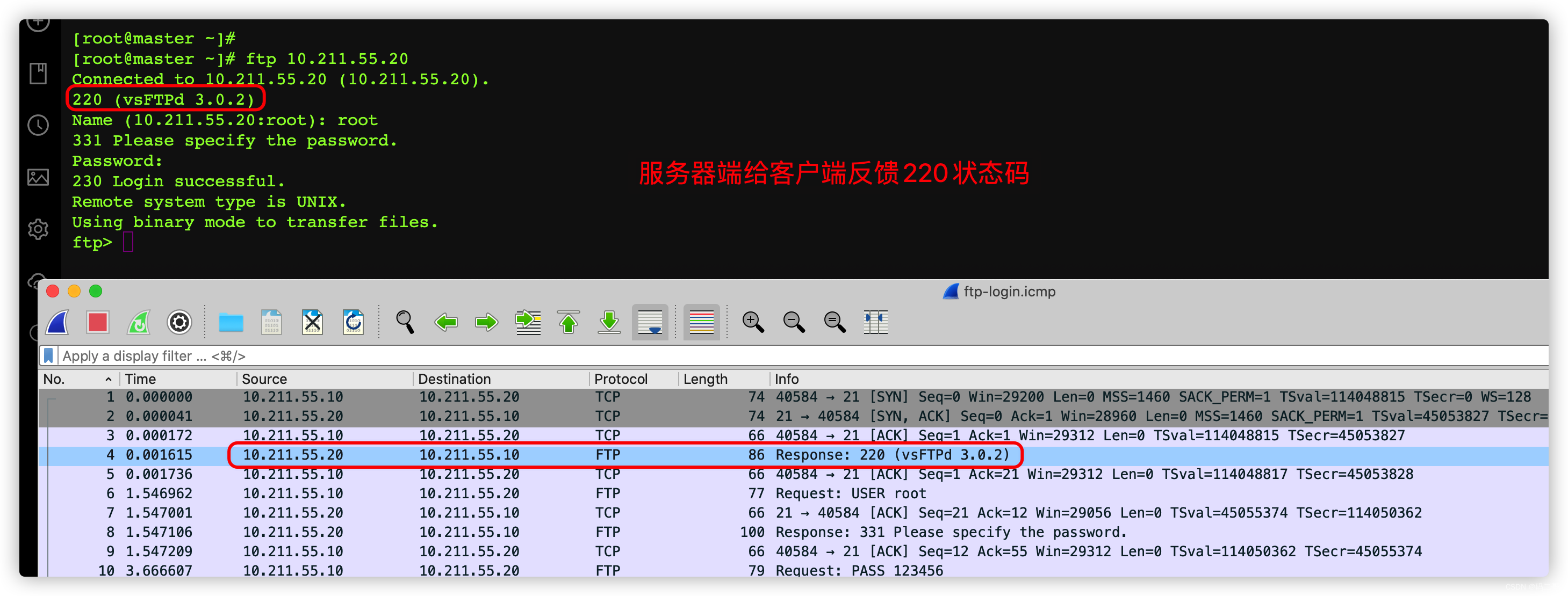1568x596 pixels.
Task: Open bookmark icon in terminal sidebar
Action: (38, 74)
